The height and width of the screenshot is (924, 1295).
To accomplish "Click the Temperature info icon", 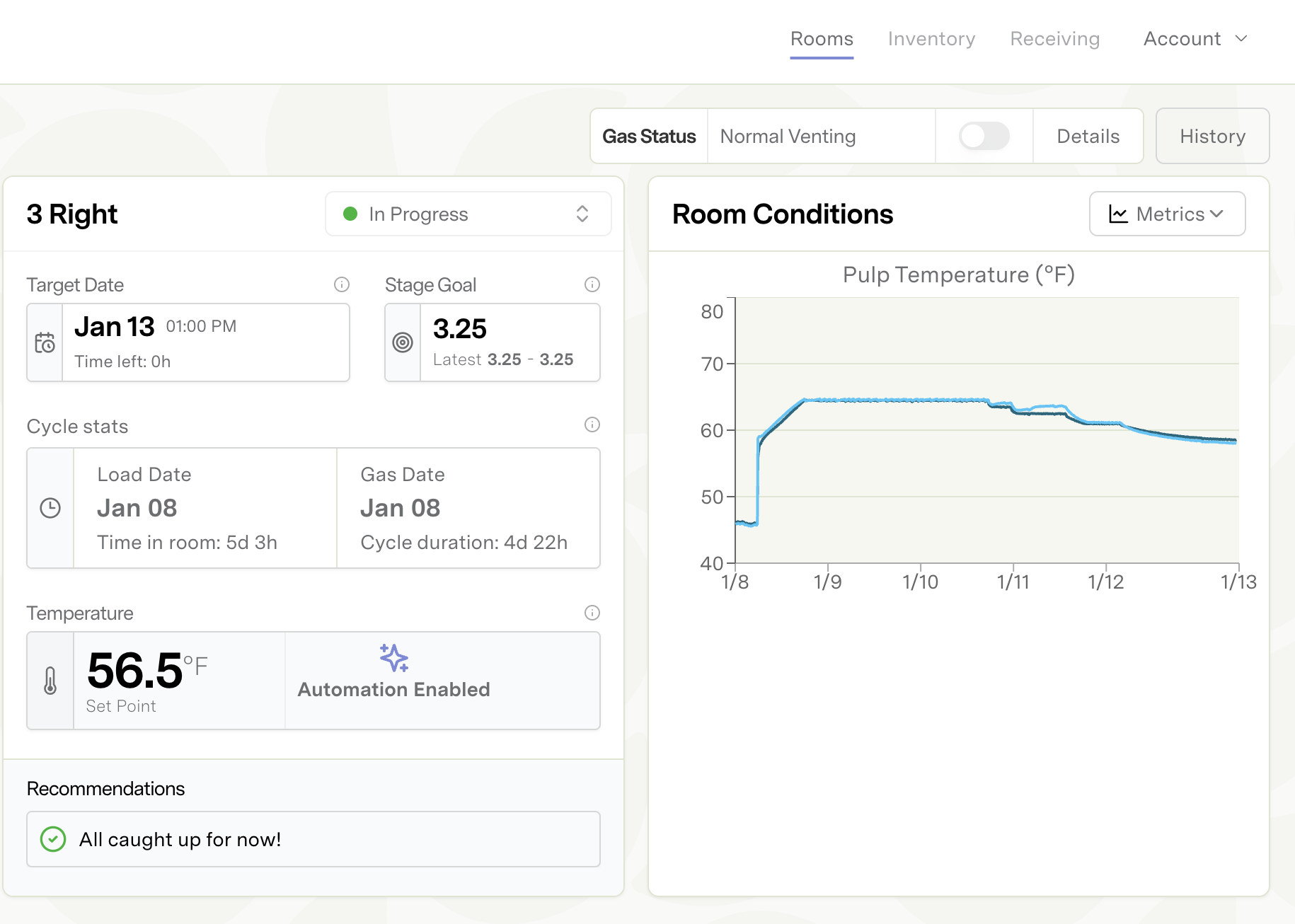I will point(592,613).
